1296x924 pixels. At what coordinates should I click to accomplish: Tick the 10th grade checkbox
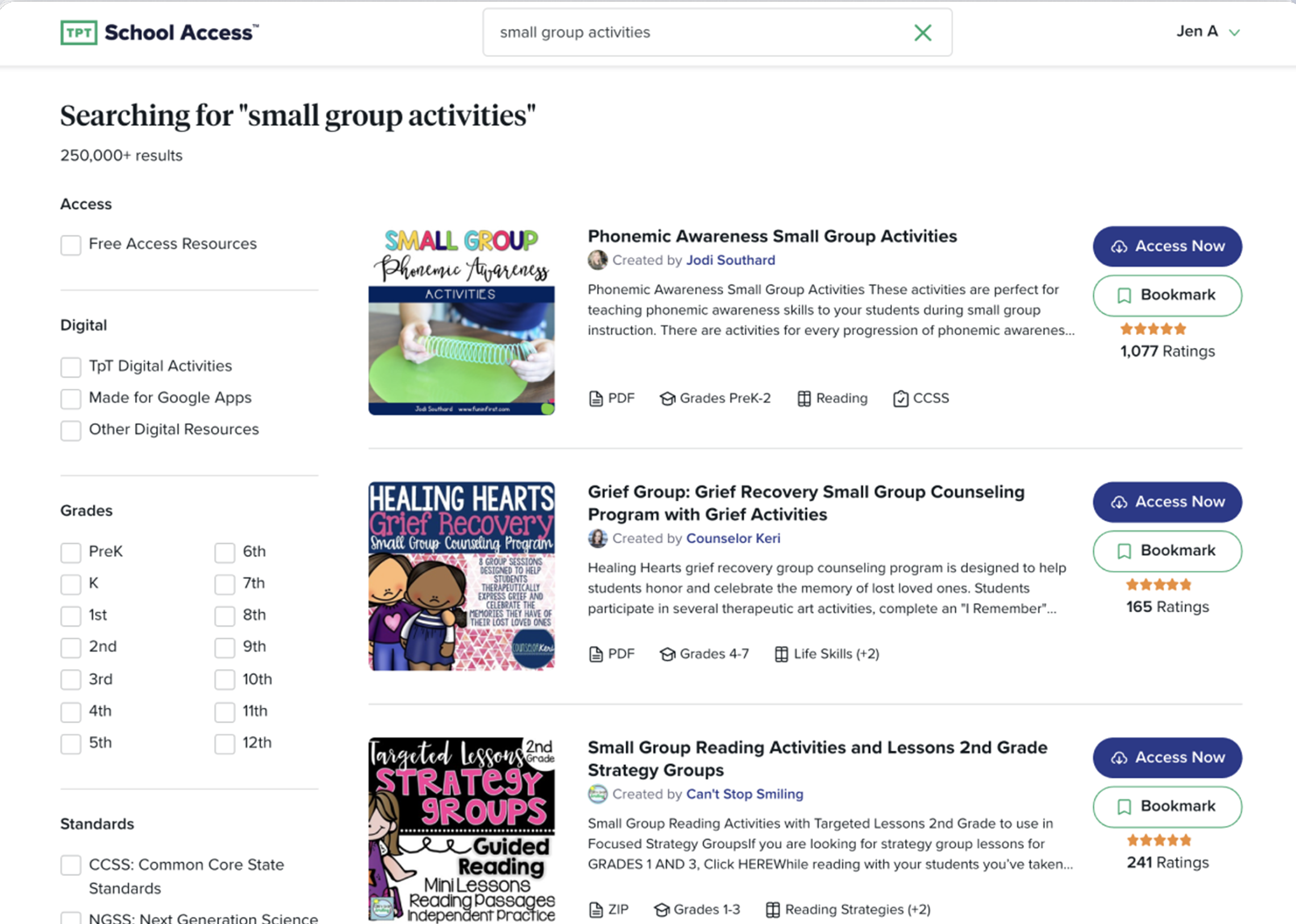(224, 679)
